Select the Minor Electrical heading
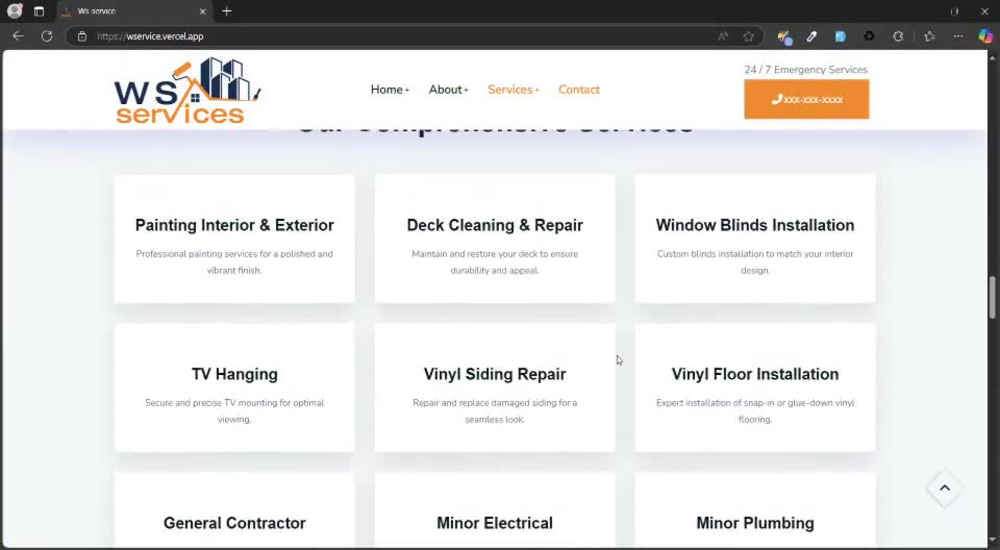The width and height of the screenshot is (1000, 550). click(x=495, y=523)
